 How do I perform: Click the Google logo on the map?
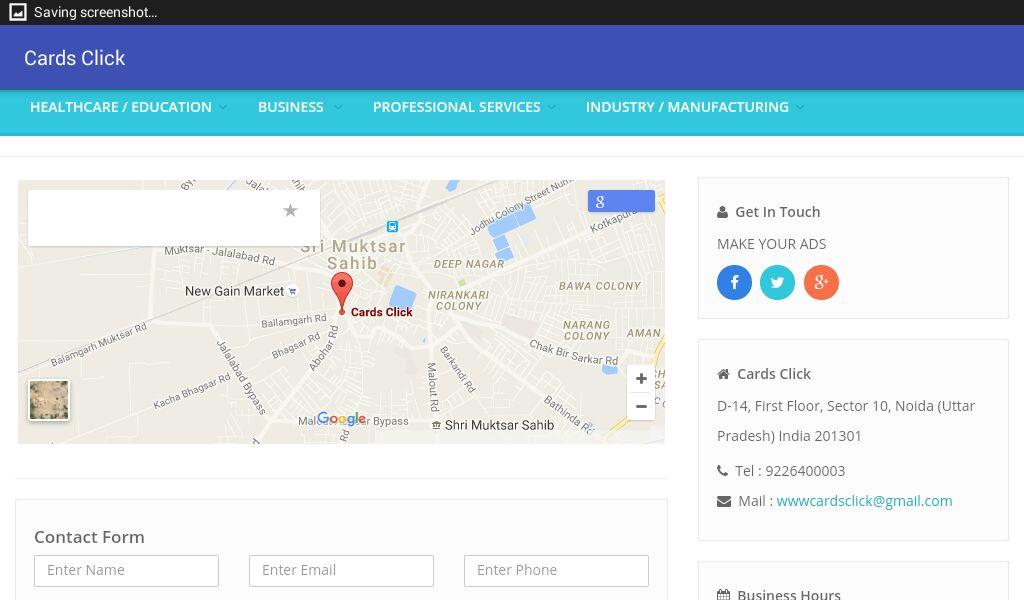coord(341,418)
